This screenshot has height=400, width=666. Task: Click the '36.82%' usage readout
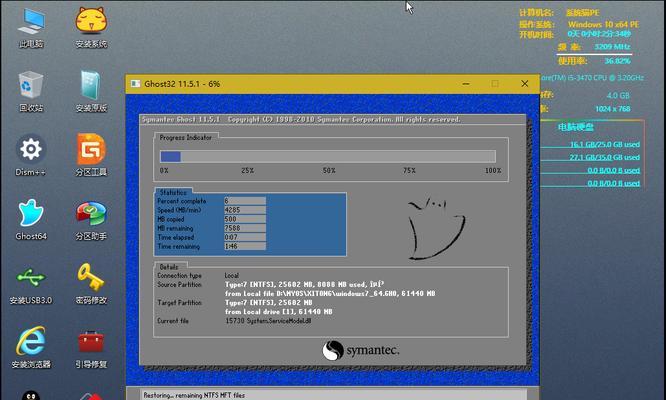pos(618,61)
